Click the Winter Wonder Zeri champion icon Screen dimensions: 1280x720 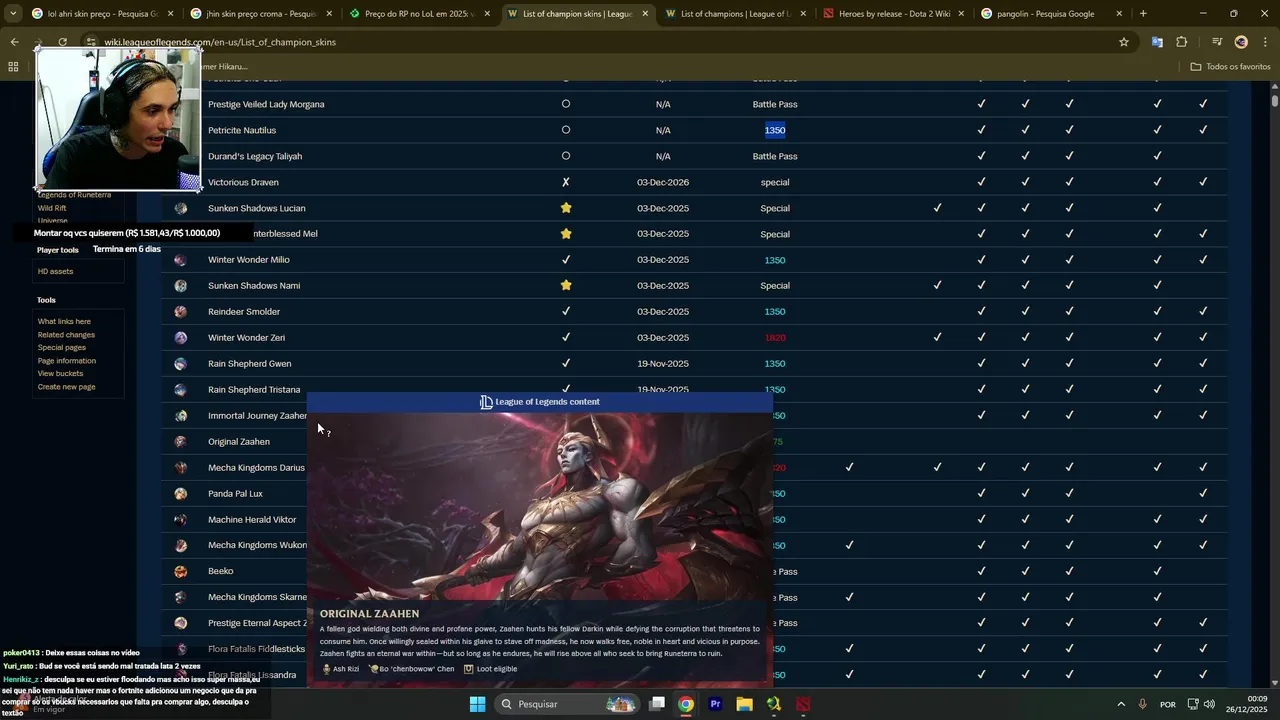(181, 338)
